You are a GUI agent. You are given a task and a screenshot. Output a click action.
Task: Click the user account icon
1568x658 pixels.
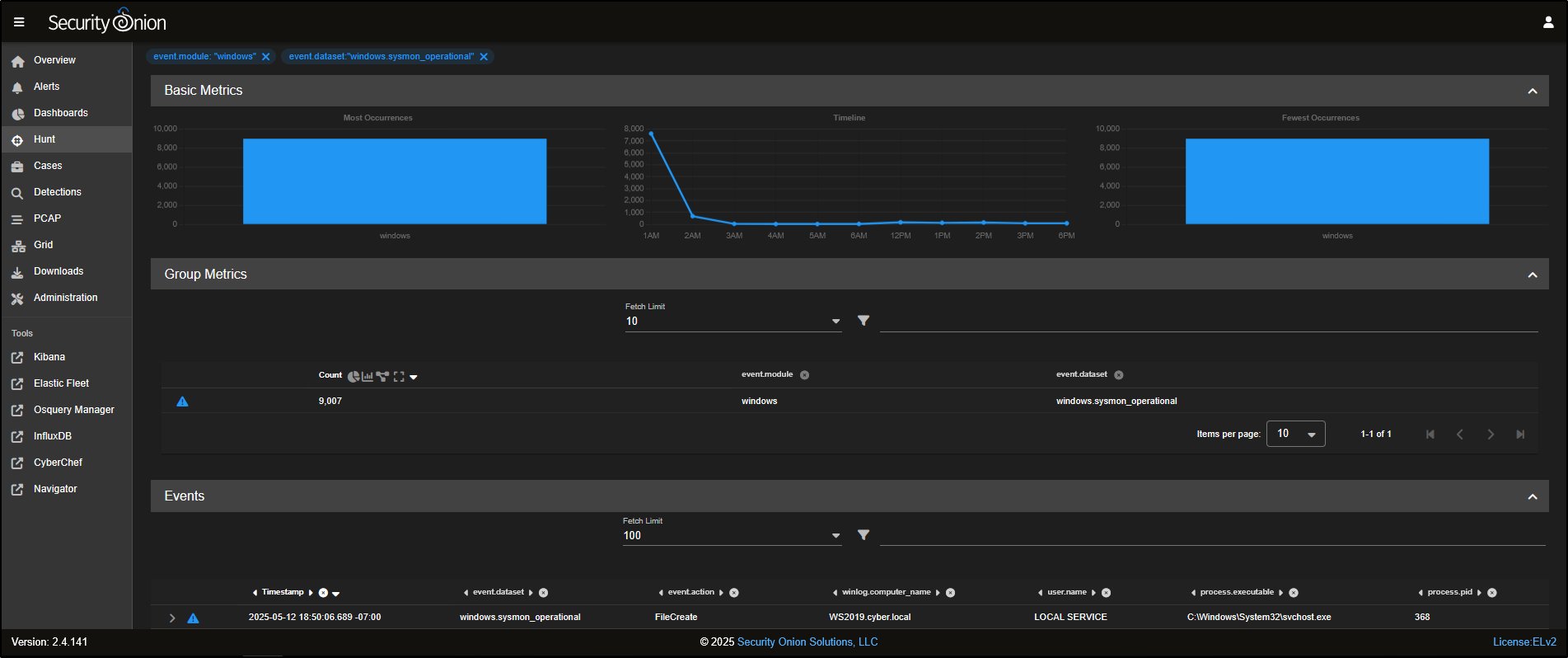pos(1548,22)
